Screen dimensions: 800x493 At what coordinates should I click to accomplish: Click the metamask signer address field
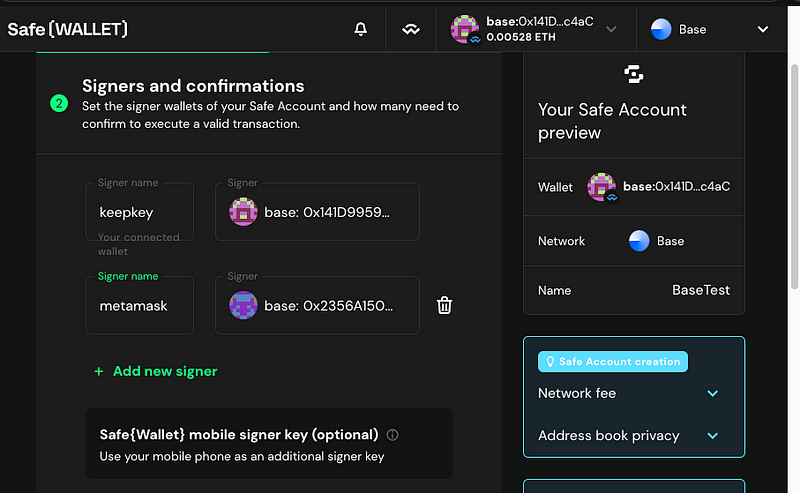(x=326, y=305)
